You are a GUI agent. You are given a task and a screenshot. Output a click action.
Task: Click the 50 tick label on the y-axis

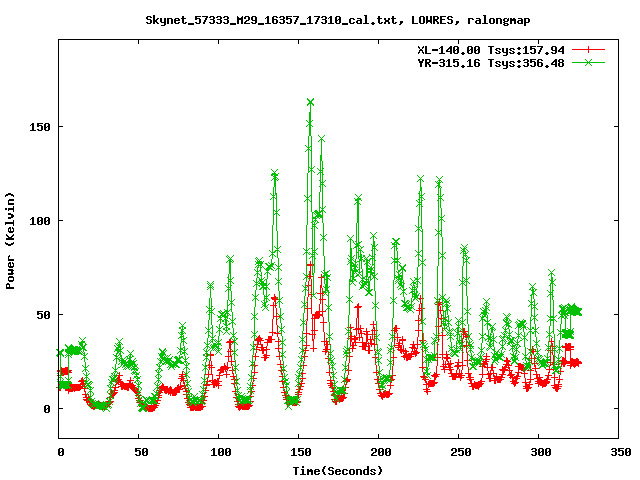(43, 315)
